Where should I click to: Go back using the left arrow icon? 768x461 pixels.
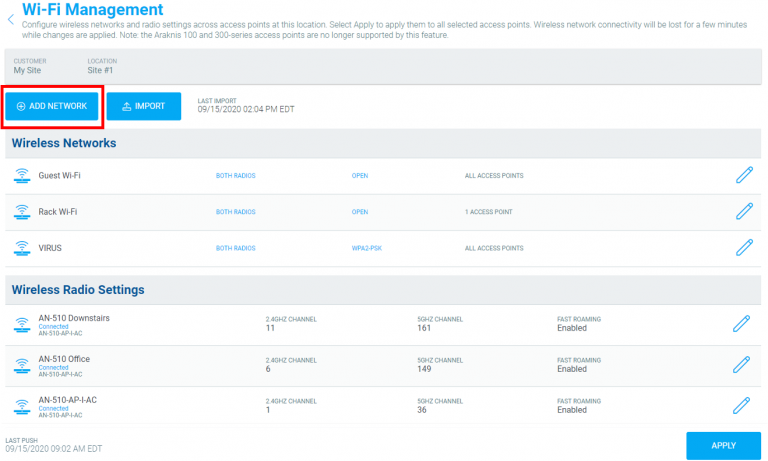[x=11, y=20]
